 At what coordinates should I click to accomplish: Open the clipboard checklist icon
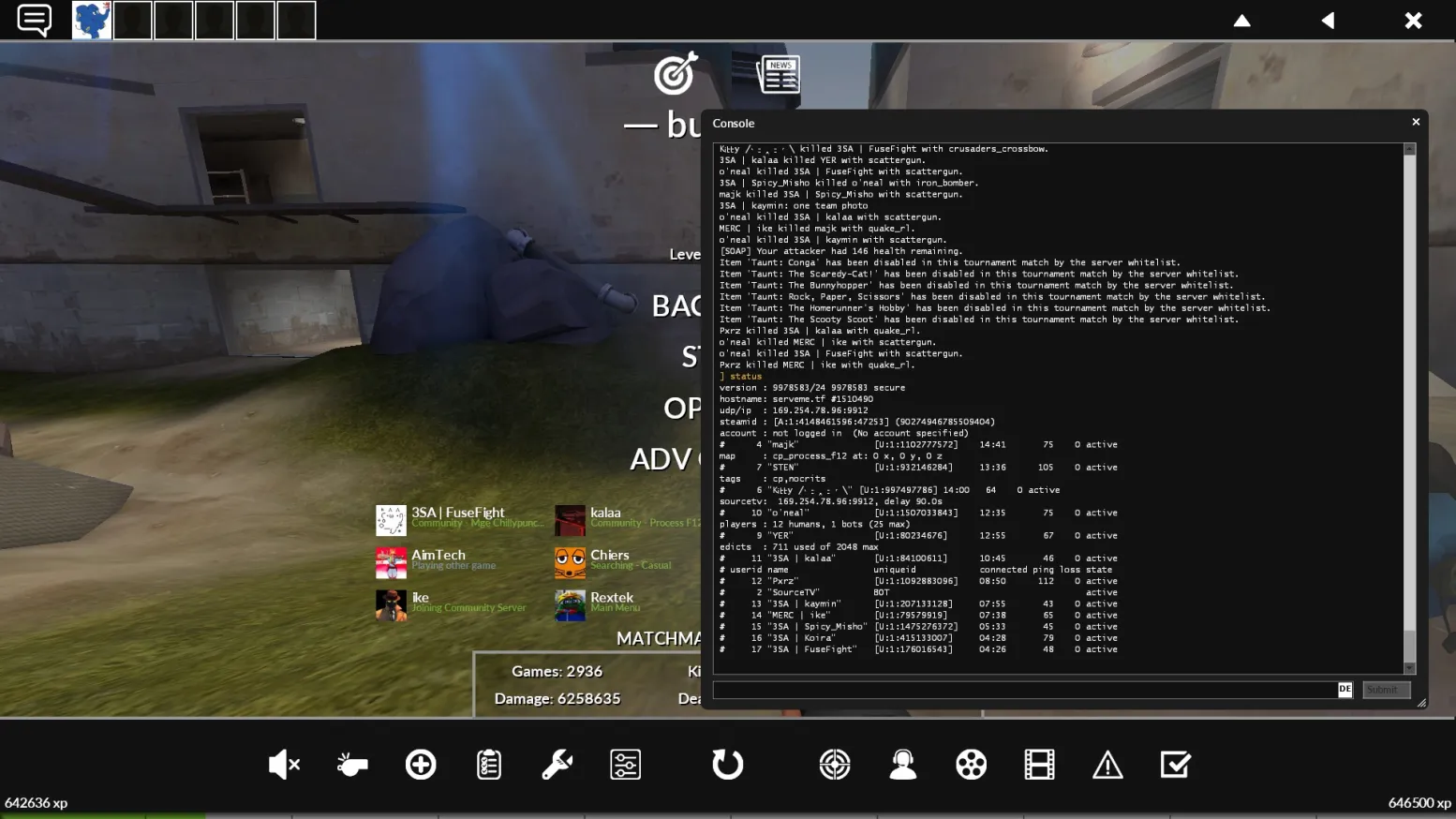[x=489, y=765]
